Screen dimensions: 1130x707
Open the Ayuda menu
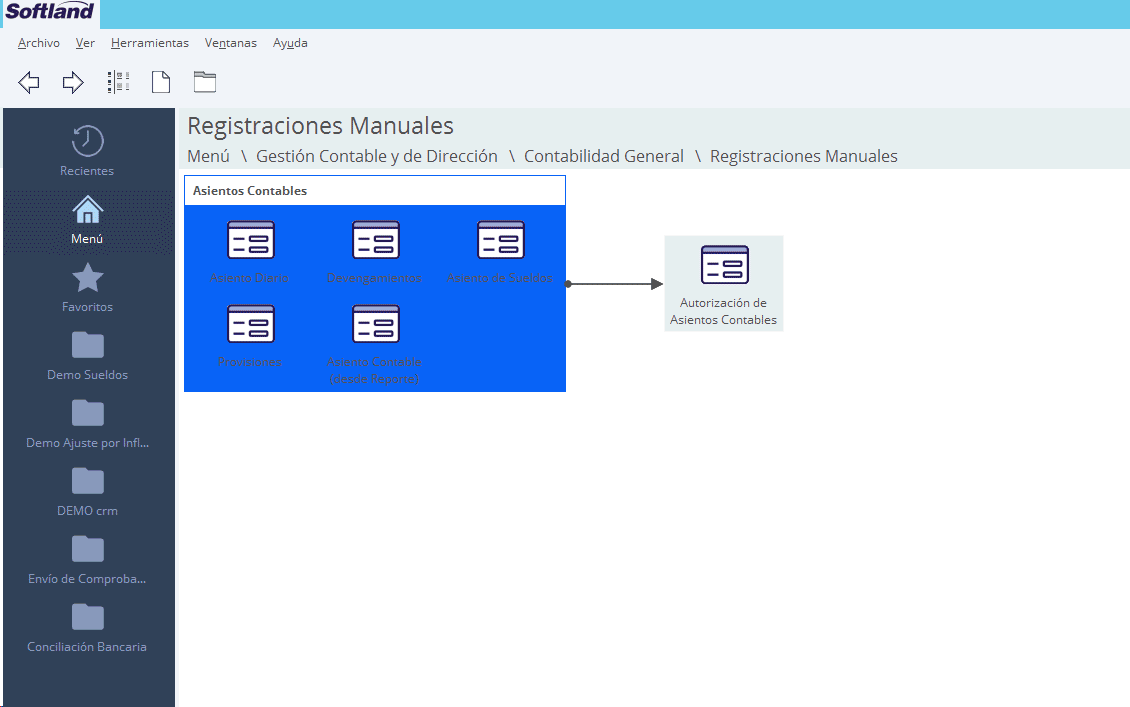coord(290,43)
